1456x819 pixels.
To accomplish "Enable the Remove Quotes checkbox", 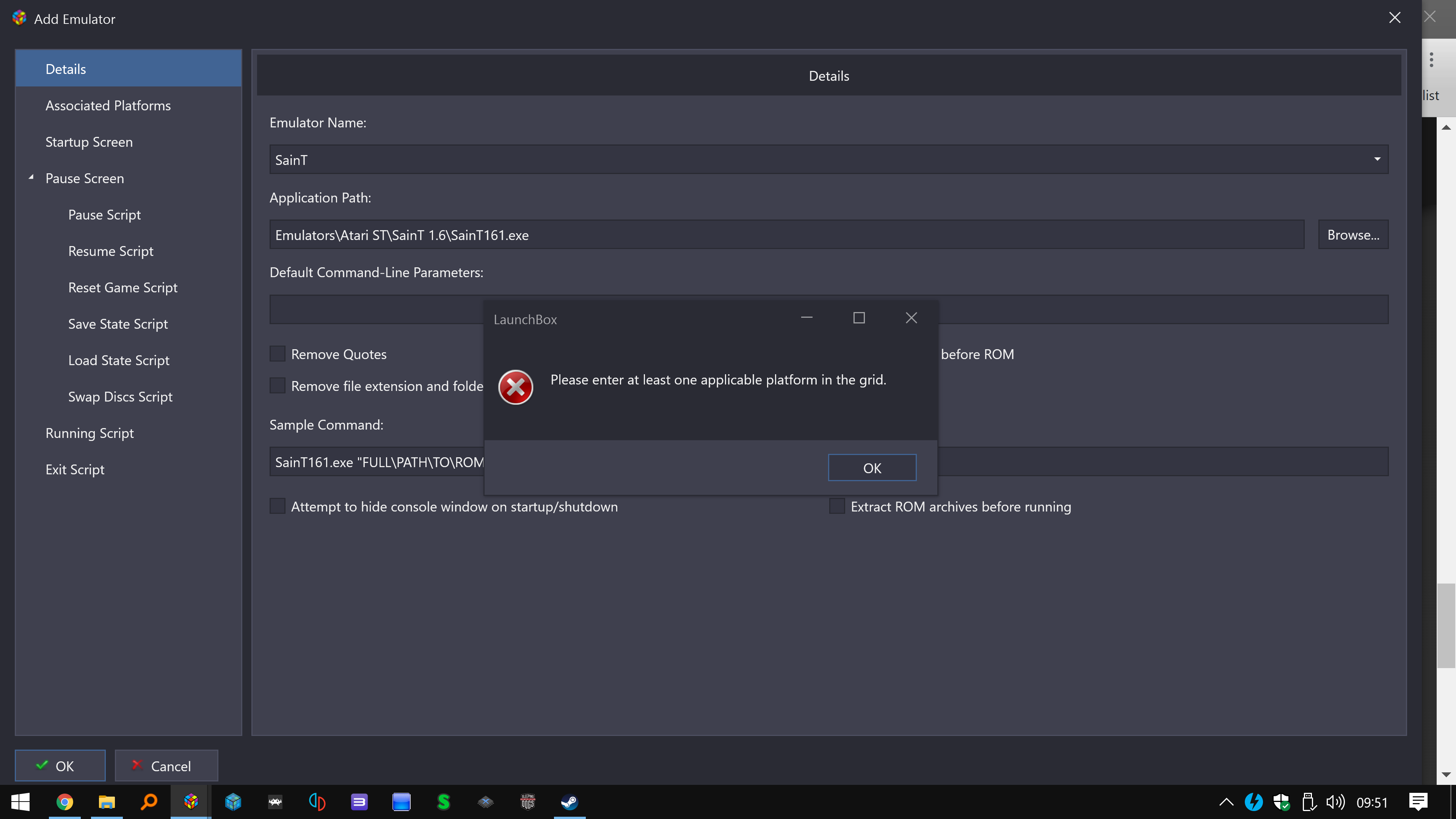I will click(x=278, y=354).
